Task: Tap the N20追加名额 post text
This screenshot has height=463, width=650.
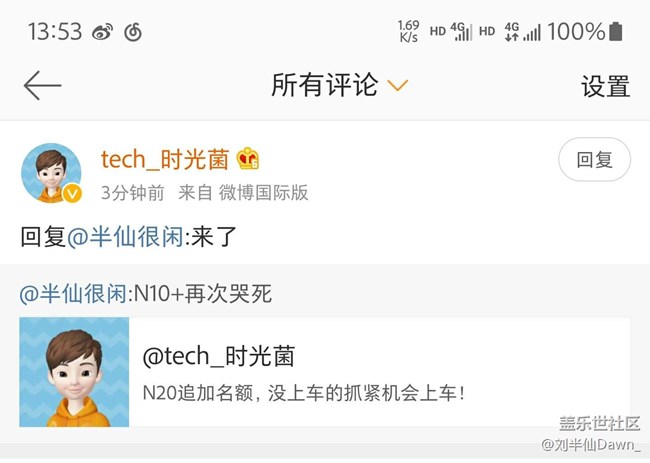Action: pos(304,392)
